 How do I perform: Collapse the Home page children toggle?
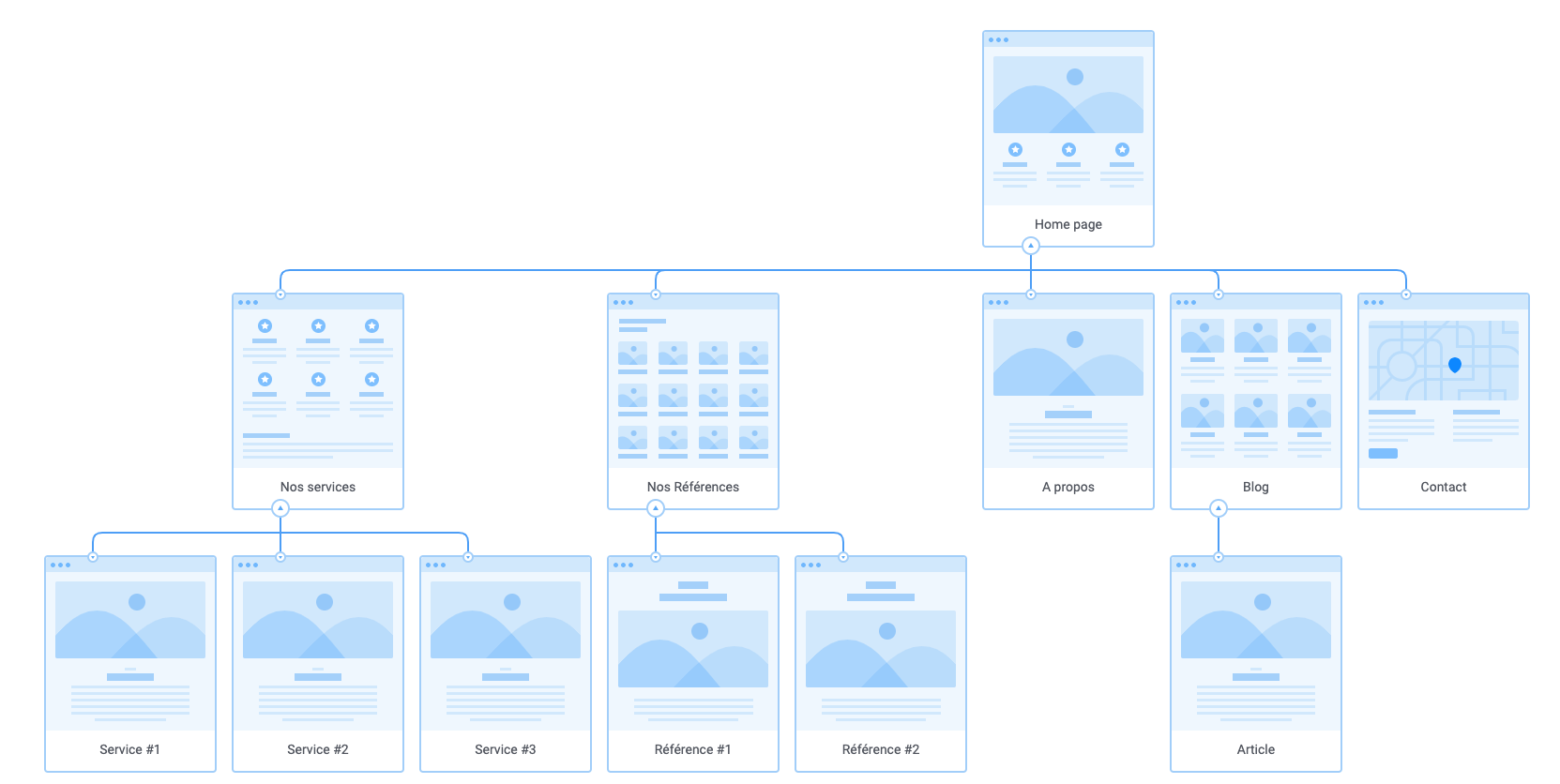(1030, 246)
